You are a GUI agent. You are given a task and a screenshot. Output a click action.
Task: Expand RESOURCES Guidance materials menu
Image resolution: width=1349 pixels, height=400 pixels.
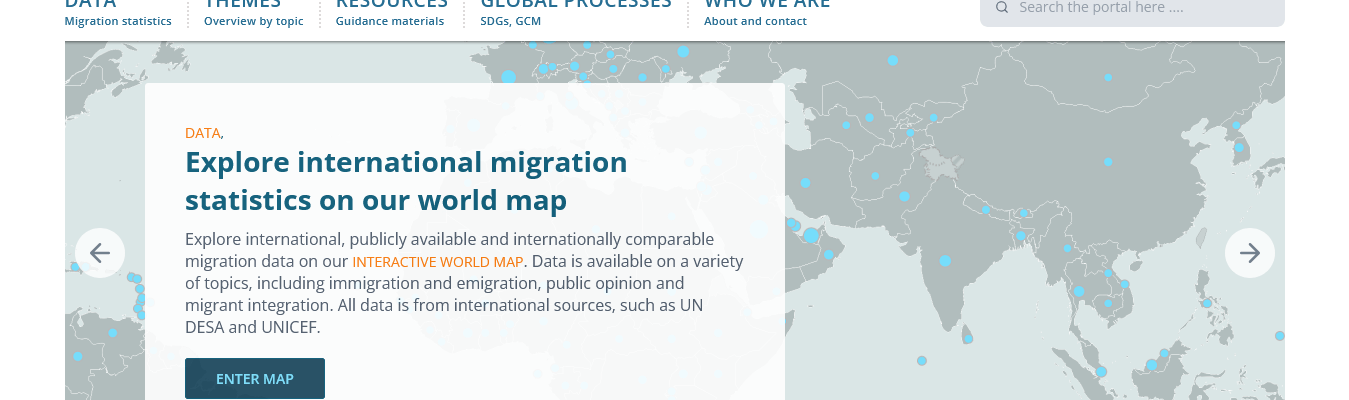(x=391, y=12)
